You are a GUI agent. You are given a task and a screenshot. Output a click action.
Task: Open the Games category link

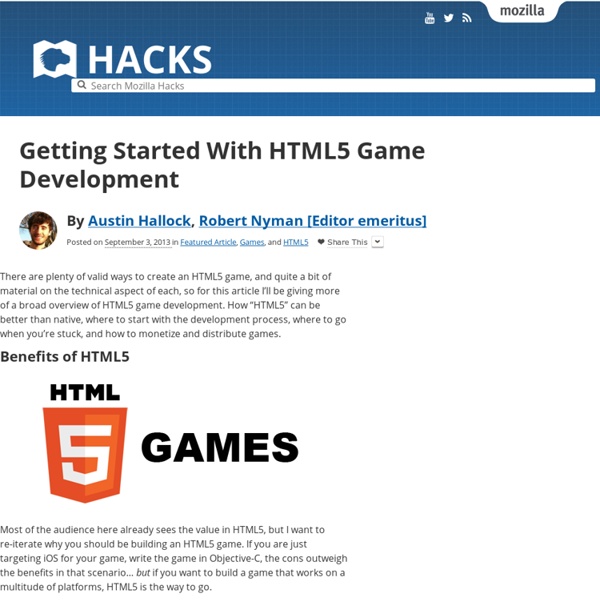point(252,242)
